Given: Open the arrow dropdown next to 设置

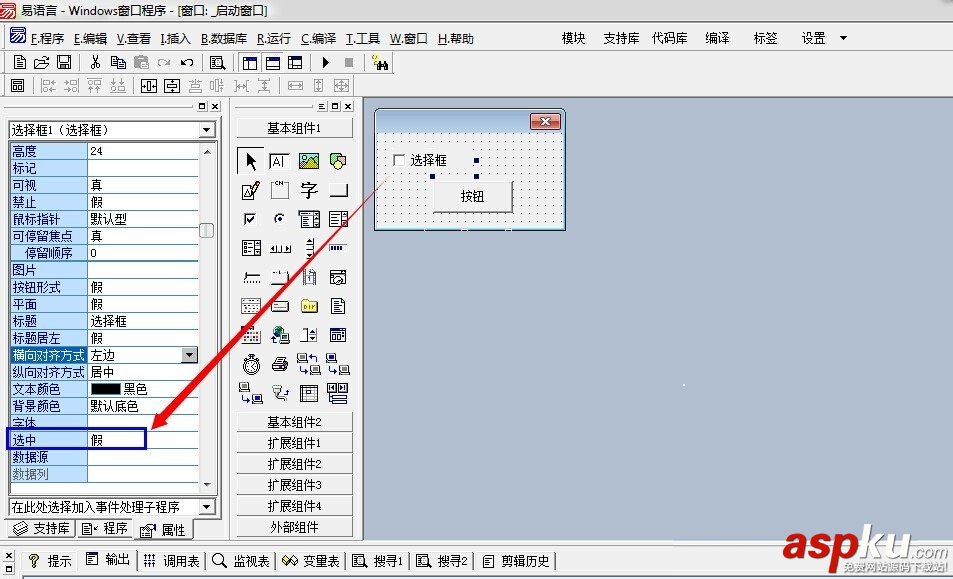Looking at the screenshot, I should (x=843, y=38).
